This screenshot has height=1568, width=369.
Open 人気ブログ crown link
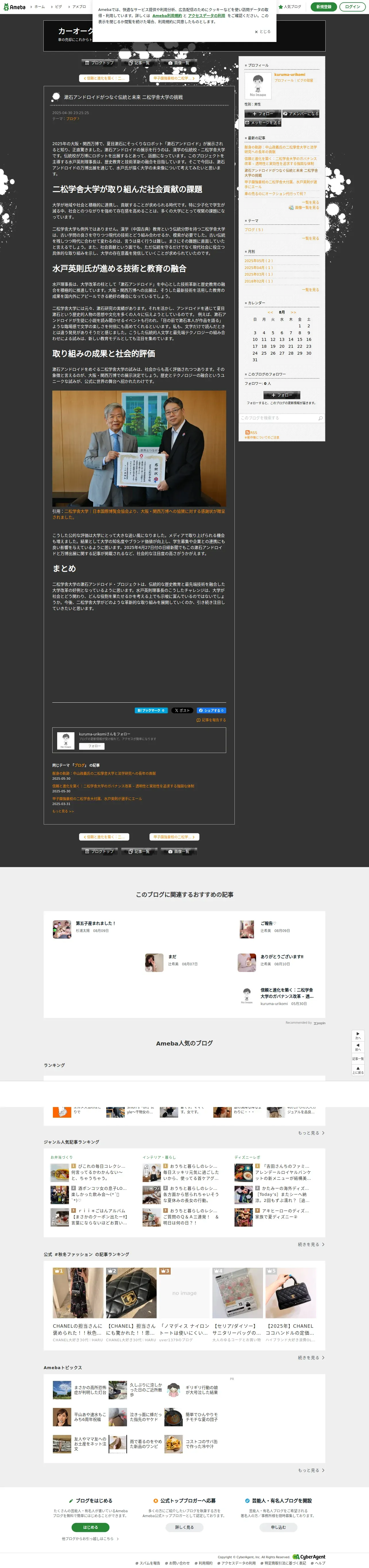point(290,7)
